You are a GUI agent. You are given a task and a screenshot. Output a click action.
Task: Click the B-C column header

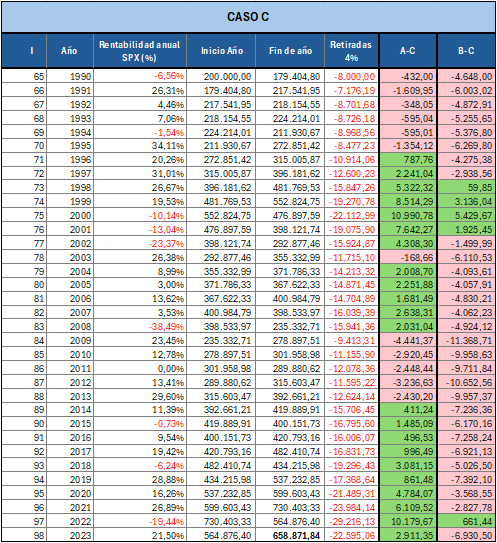466,51
